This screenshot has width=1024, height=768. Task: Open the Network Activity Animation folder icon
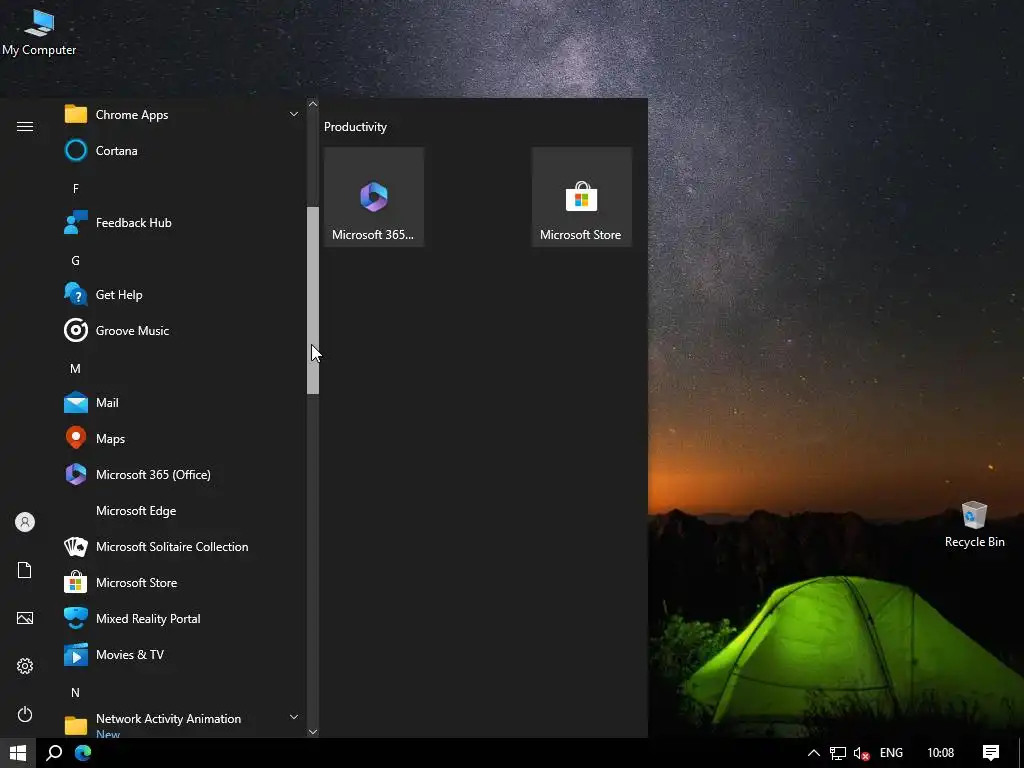coord(76,725)
